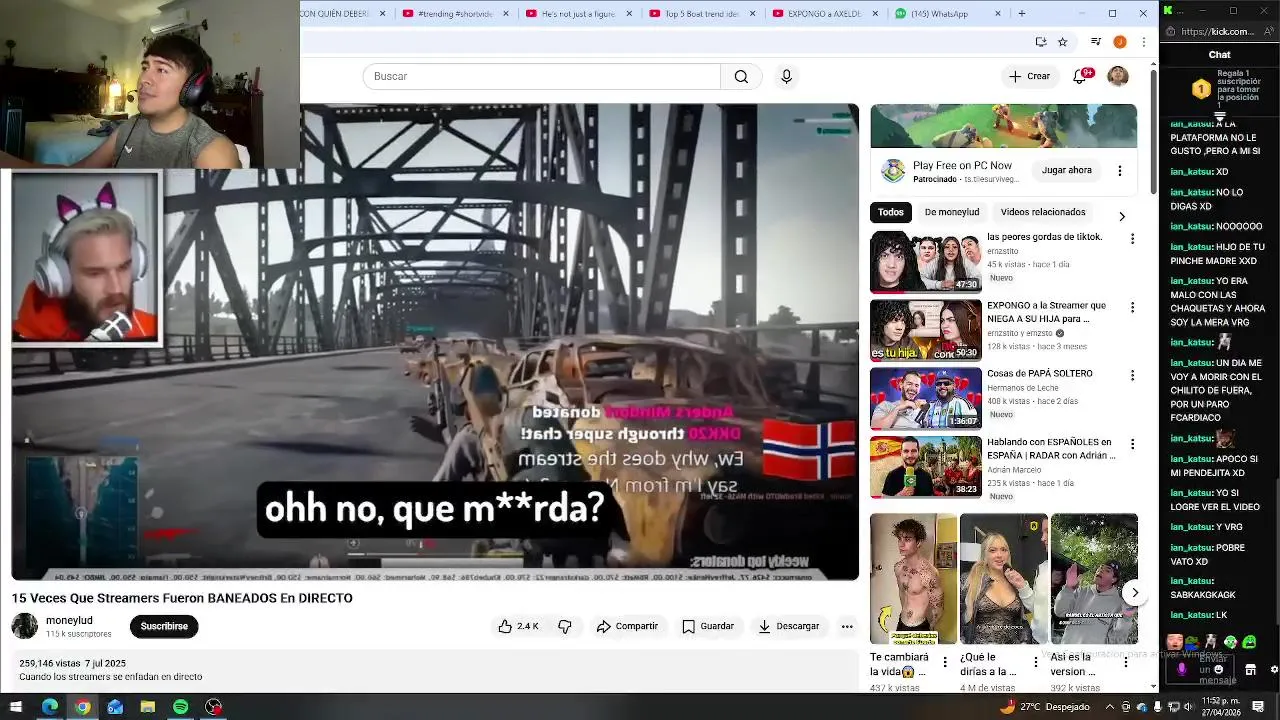The height and width of the screenshot is (720, 1280).
Task: Dislike the video with thumbs down
Action: [565, 626]
